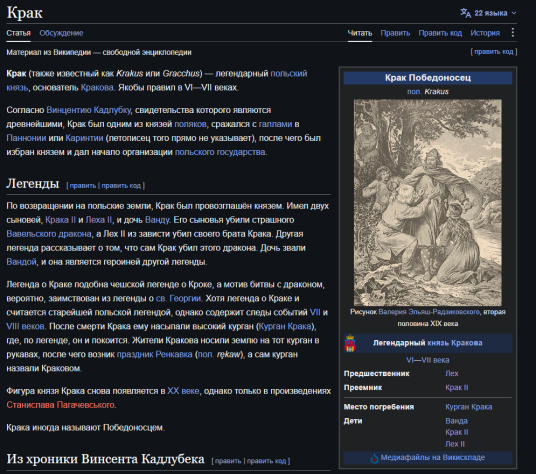Switch to the Обсуждение tab
536x474 pixels.
pos(61,33)
